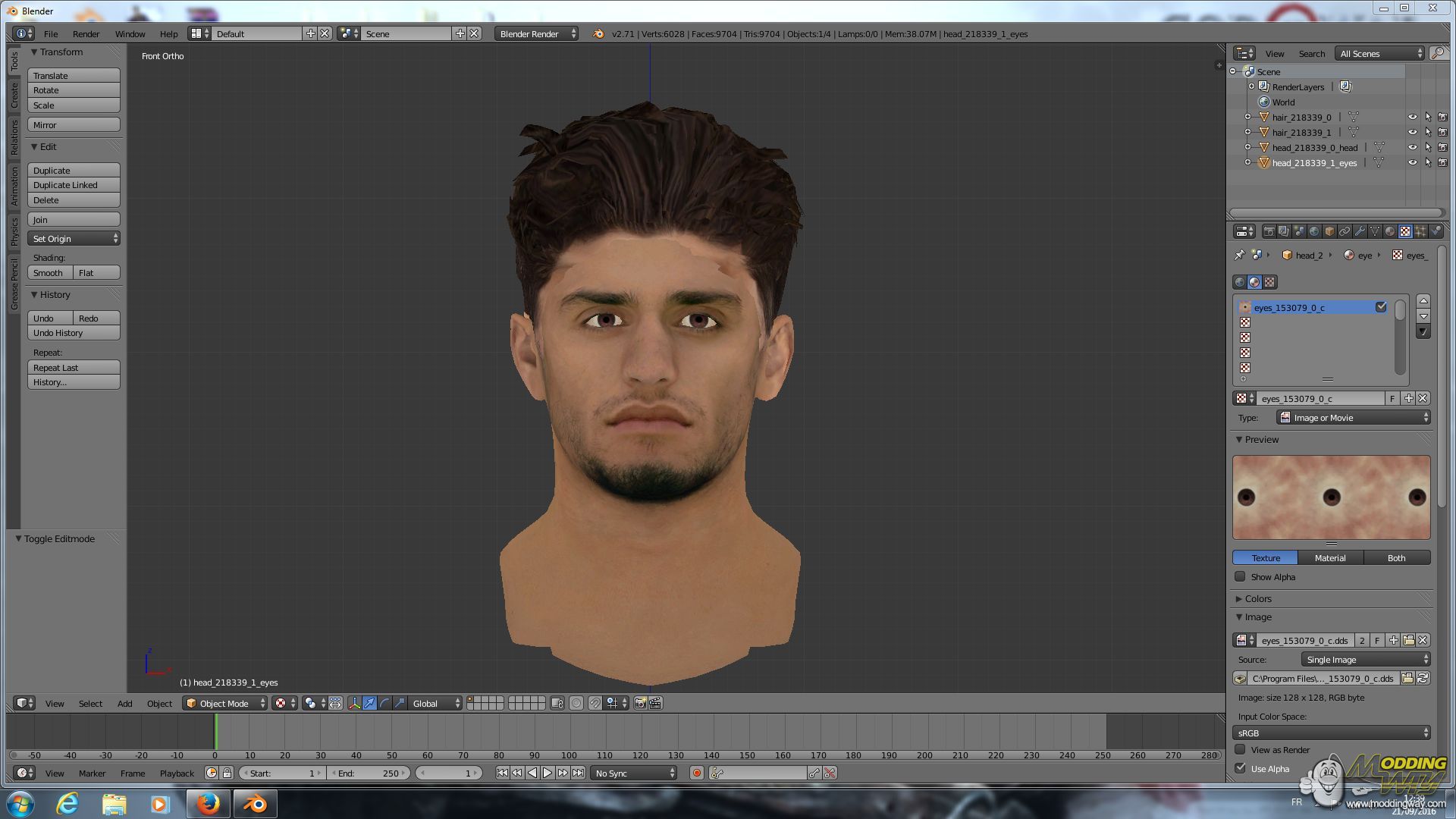Switch preview to the Material tab
This screenshot has height=819, width=1456.
[1330, 558]
